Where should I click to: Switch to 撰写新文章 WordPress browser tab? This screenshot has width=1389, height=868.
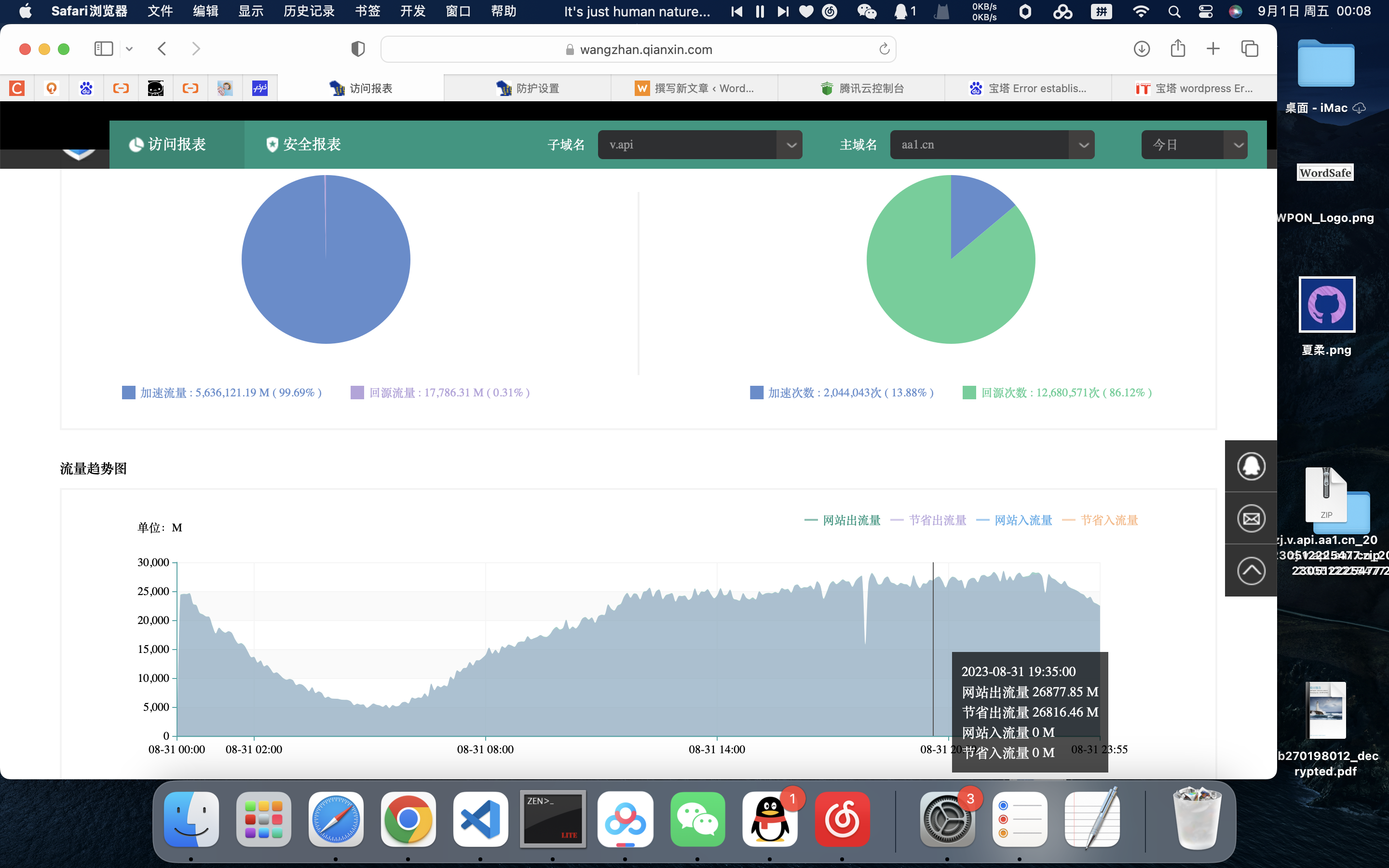tap(694, 88)
